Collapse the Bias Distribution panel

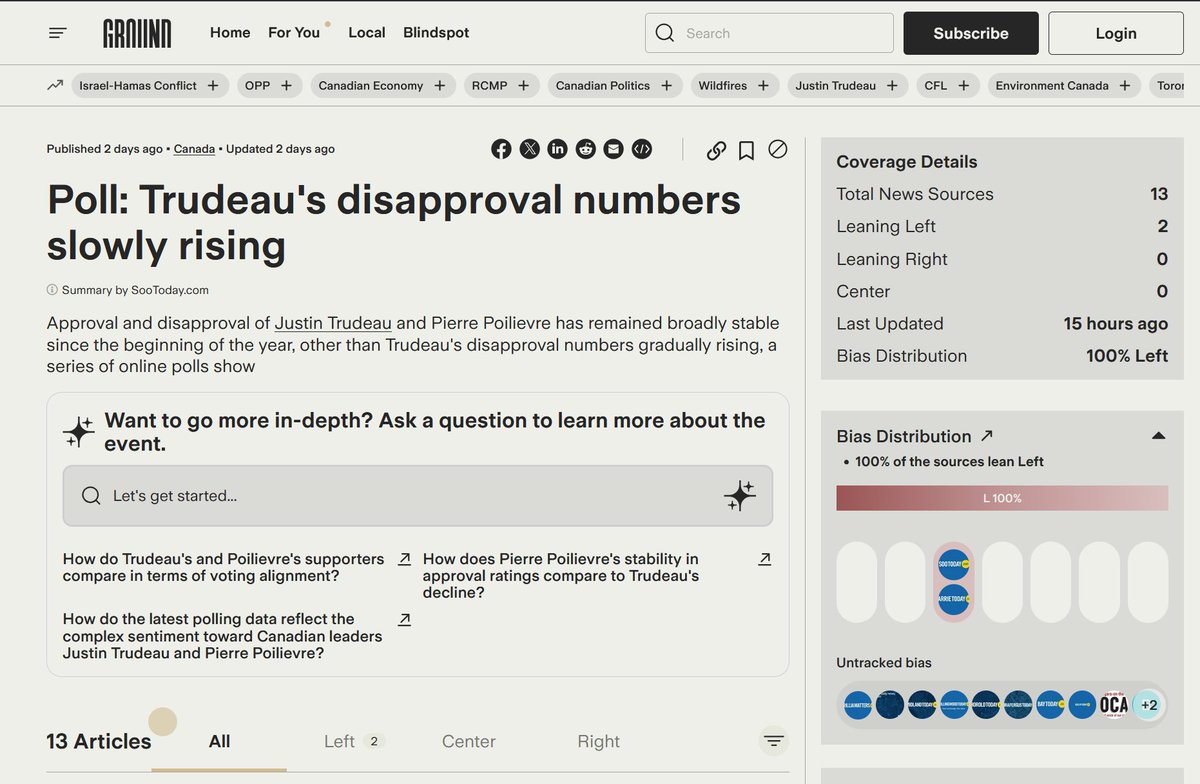tap(1158, 436)
